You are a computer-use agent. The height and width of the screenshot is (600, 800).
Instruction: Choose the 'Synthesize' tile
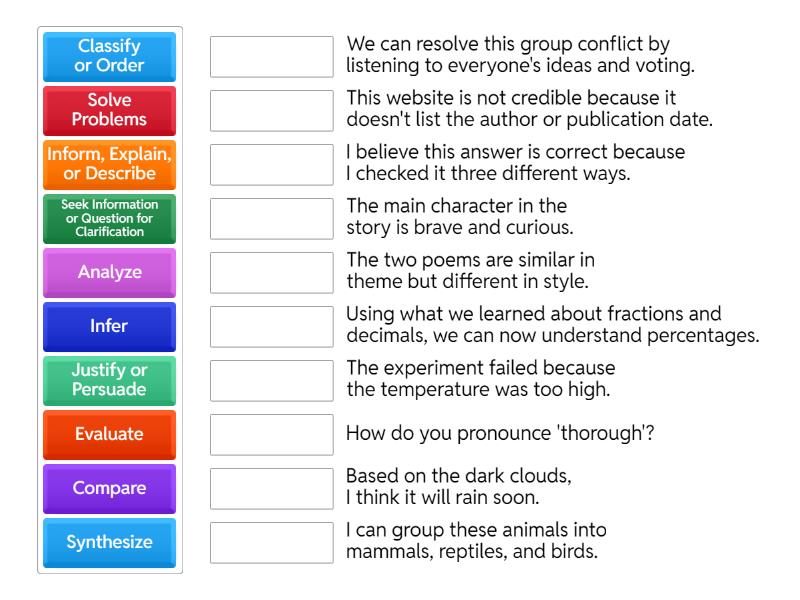point(110,543)
